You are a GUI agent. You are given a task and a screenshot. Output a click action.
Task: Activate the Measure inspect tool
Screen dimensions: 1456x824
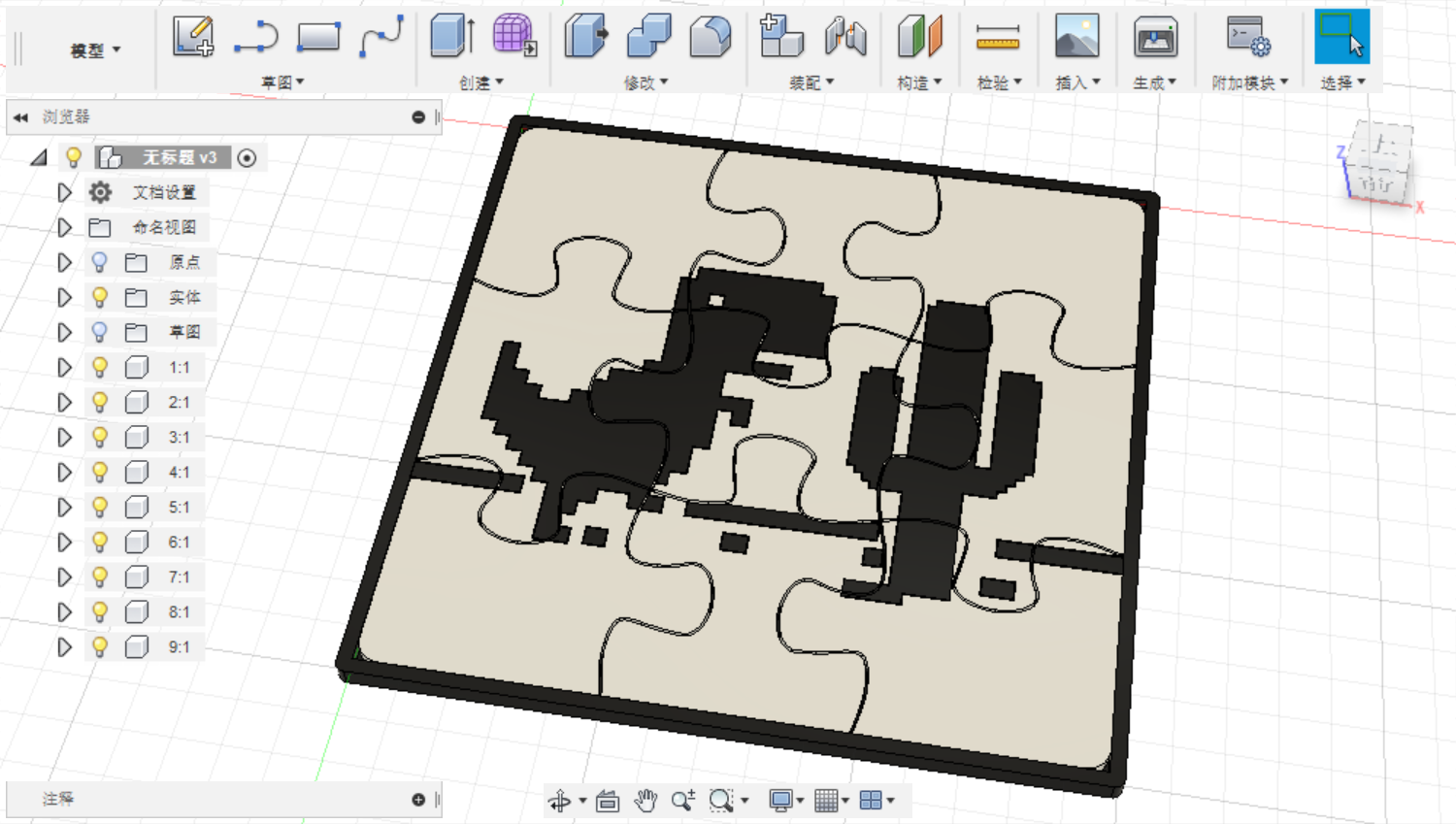[998, 37]
